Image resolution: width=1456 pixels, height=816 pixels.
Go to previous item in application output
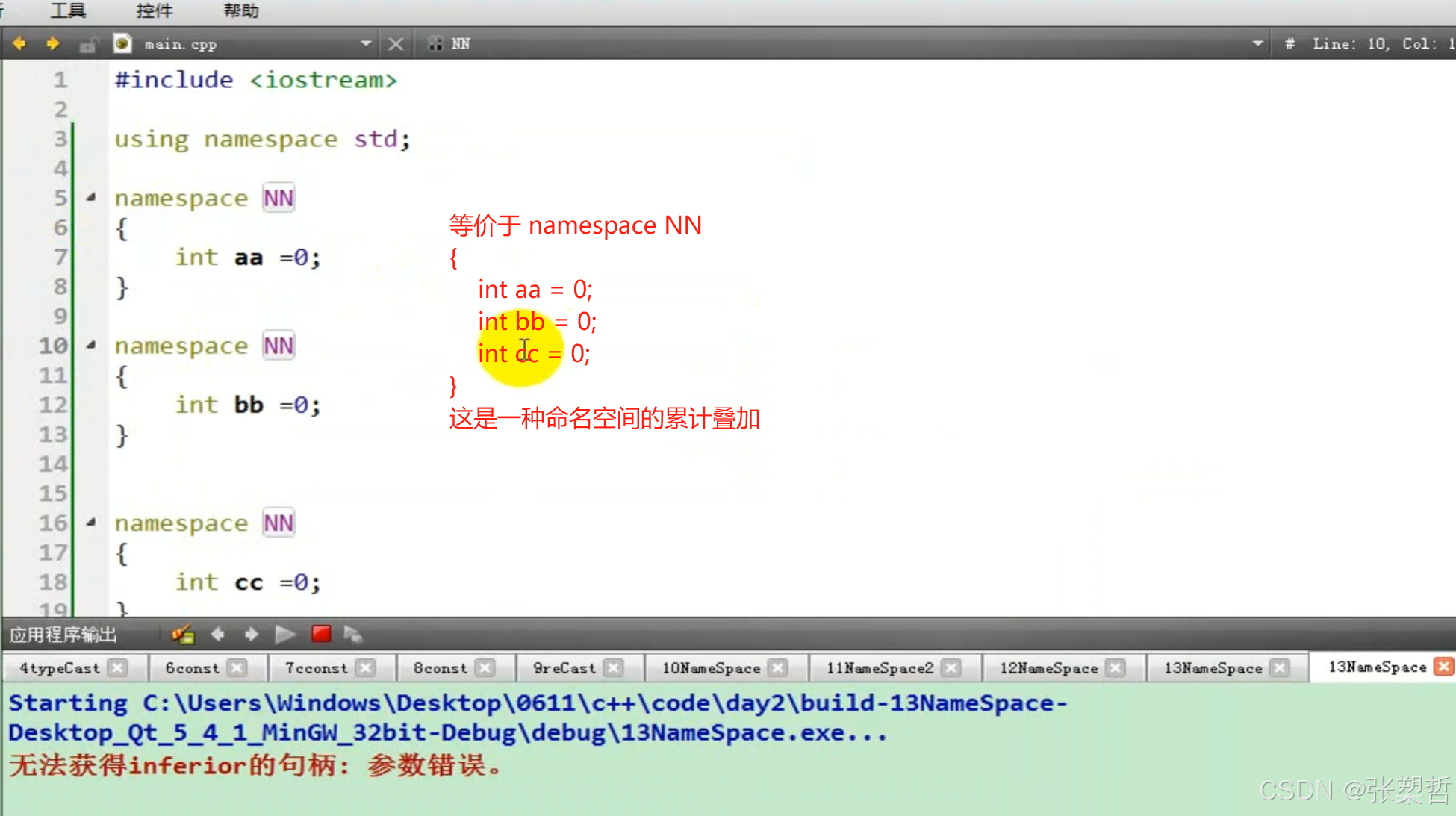[x=218, y=635]
